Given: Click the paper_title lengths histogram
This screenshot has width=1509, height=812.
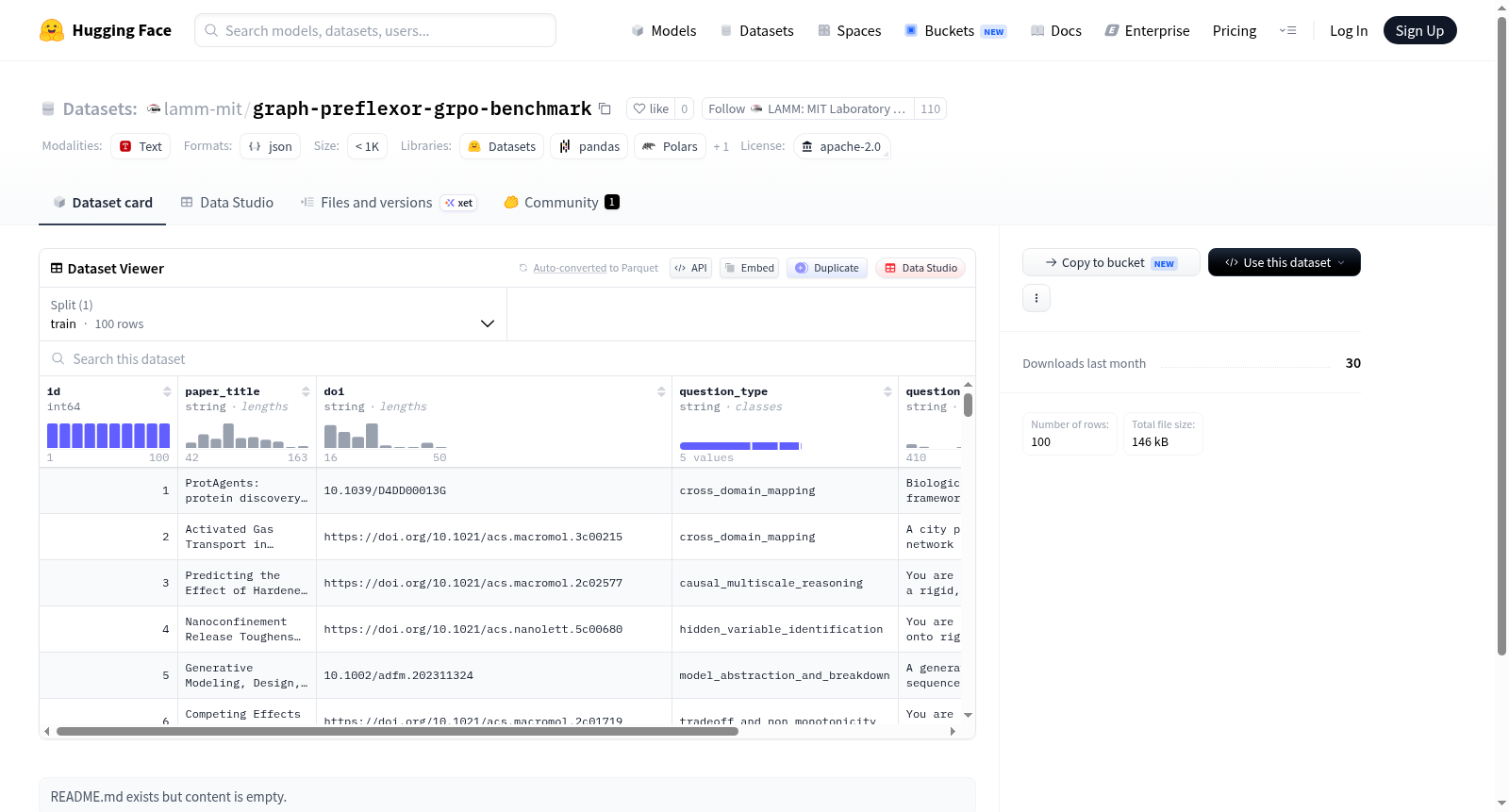Looking at the screenshot, I should (x=247, y=436).
